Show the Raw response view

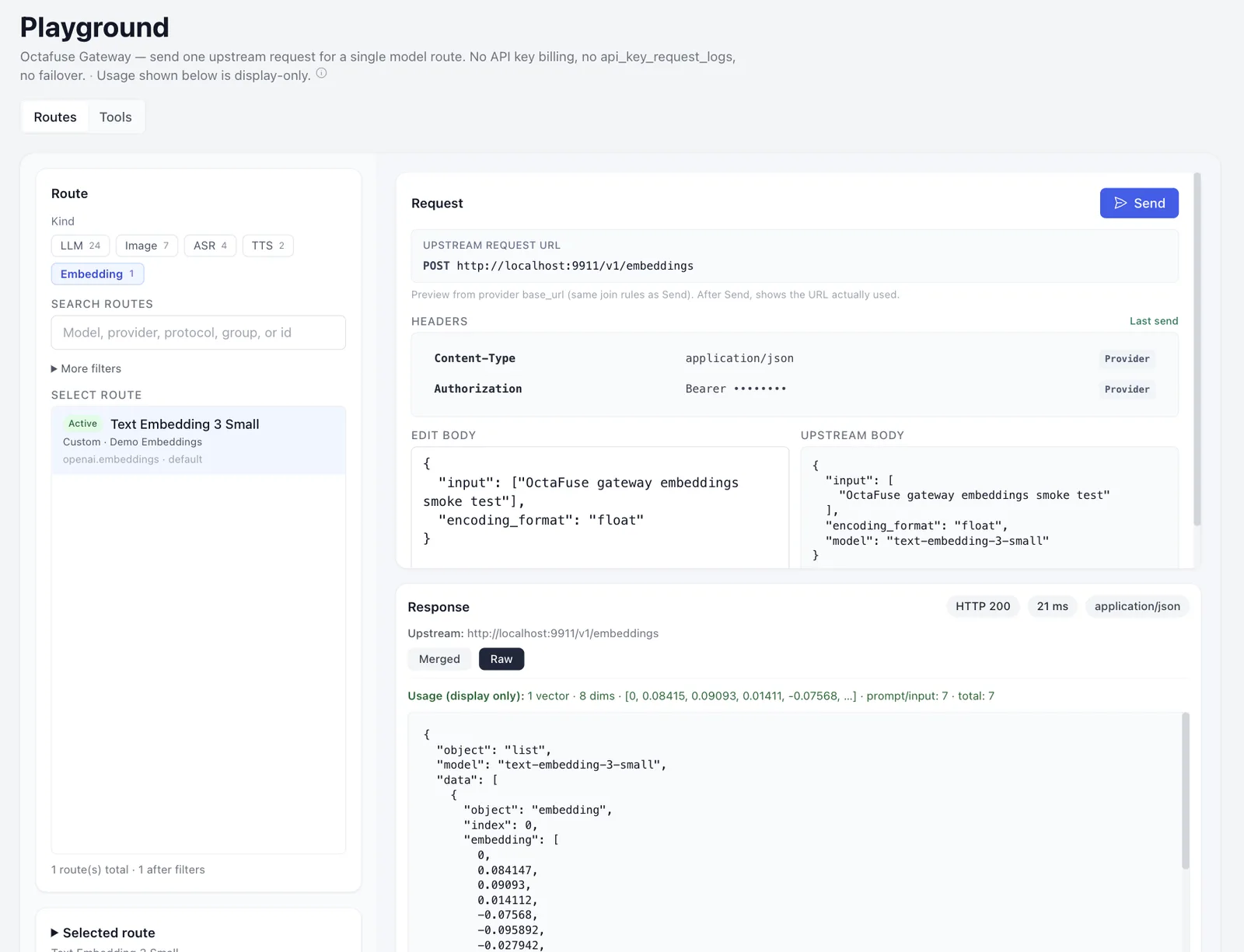501,659
